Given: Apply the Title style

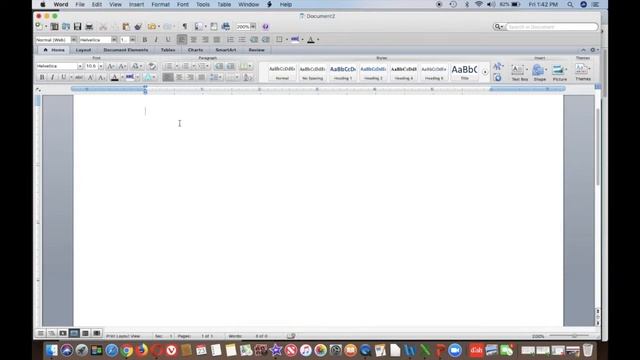Looking at the screenshot, I should point(464,72).
